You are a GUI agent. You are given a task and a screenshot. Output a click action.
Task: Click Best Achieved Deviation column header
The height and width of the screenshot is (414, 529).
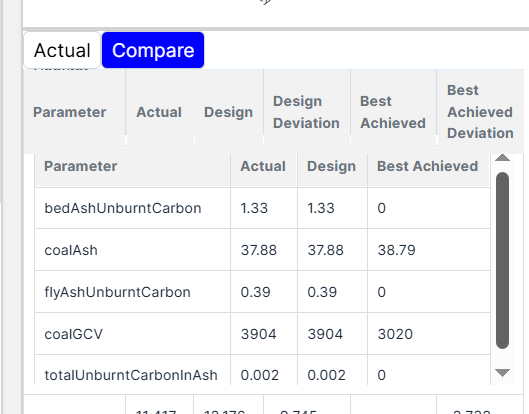[480, 112]
